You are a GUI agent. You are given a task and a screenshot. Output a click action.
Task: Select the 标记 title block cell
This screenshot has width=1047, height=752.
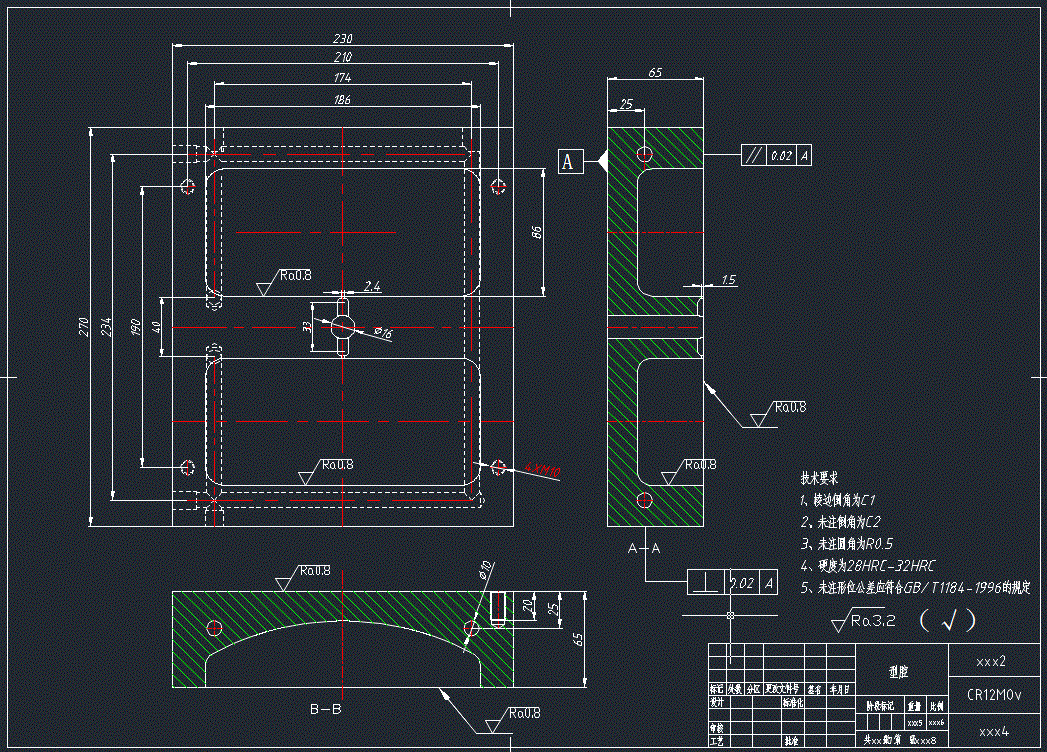[x=716, y=689]
